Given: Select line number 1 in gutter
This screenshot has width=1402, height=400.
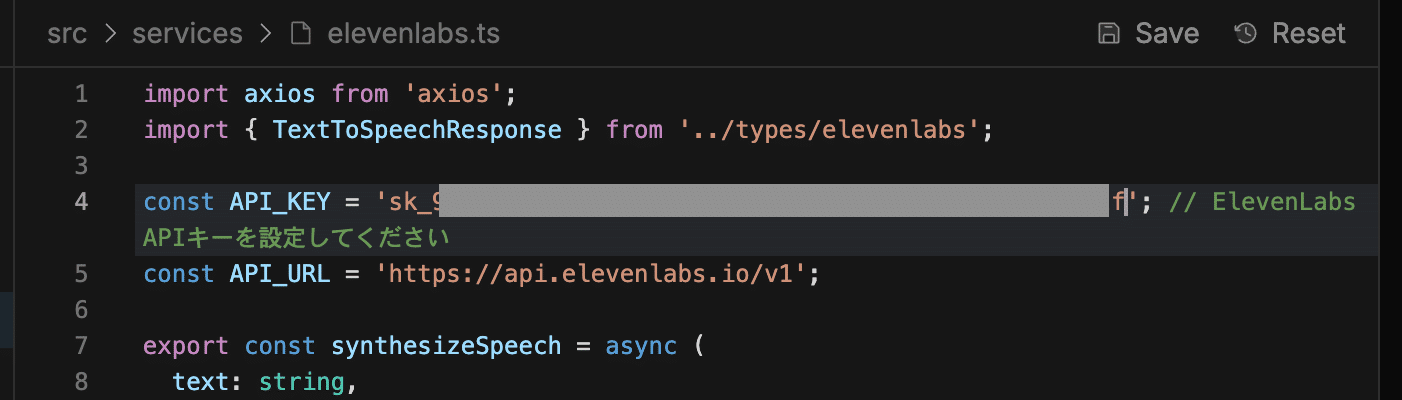Looking at the screenshot, I should tap(81, 95).
